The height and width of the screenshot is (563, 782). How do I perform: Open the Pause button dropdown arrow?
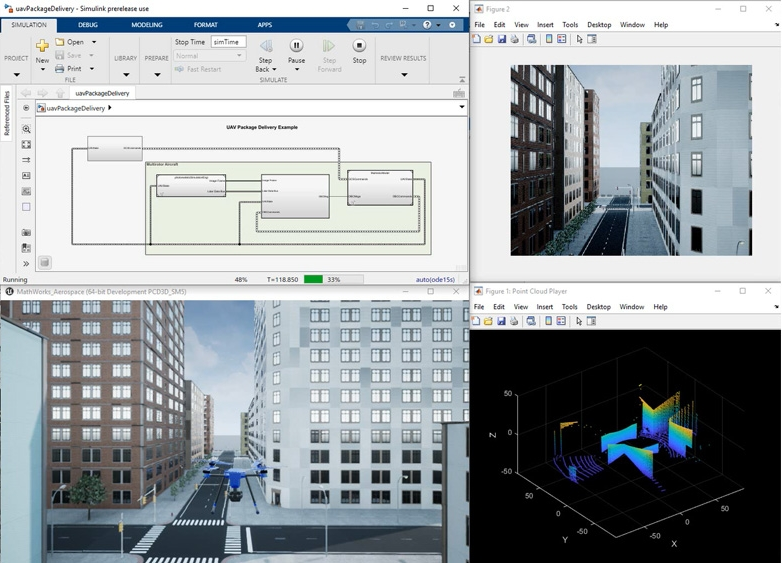[297, 69]
